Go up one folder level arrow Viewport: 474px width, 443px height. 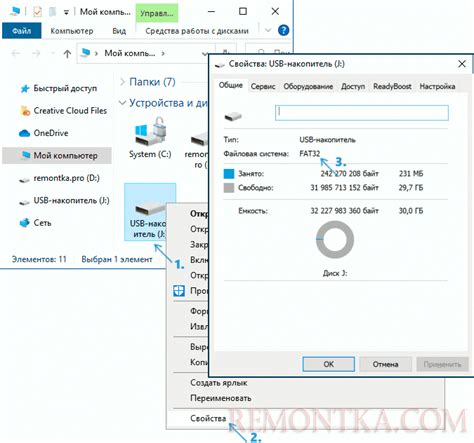click(67, 53)
